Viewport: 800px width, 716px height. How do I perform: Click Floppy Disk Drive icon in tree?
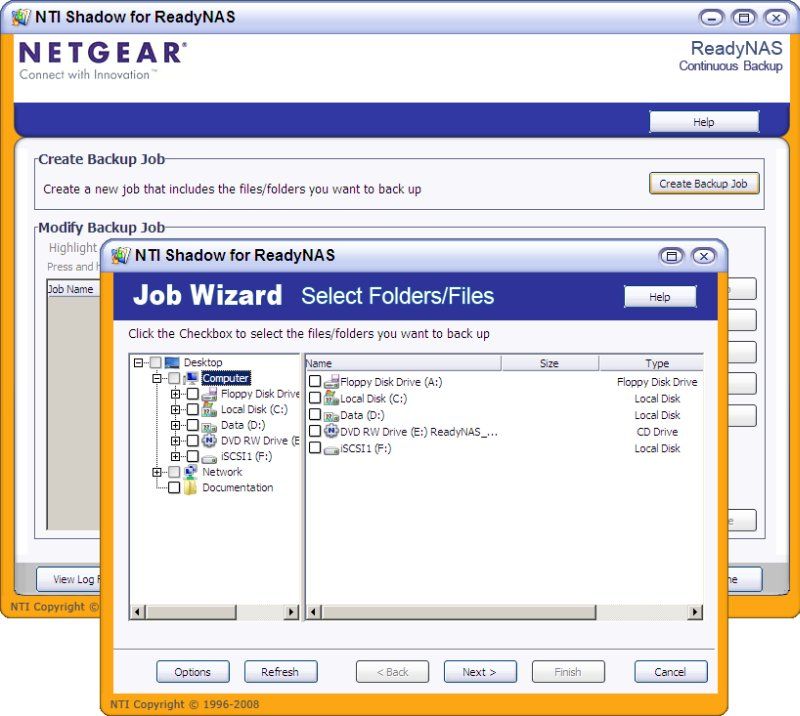coord(209,394)
